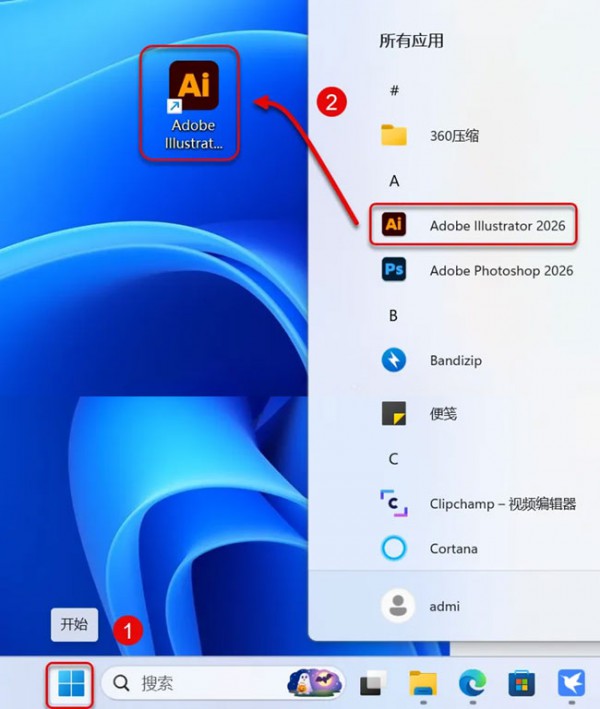600x709 pixels.
Task: Click the taskbar search box
Action: (x=222, y=683)
